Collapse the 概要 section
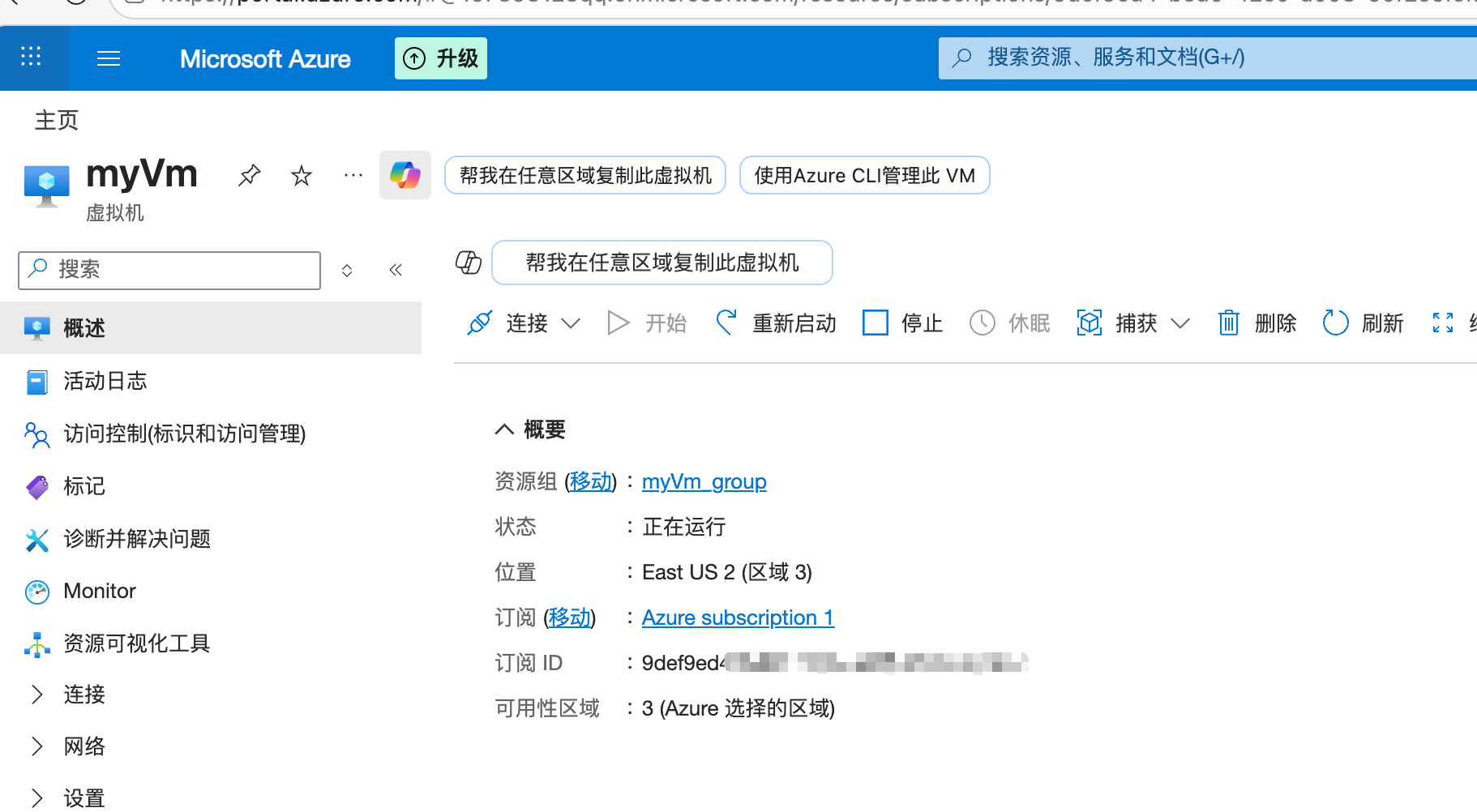Image resolution: width=1477 pixels, height=812 pixels. [x=504, y=430]
